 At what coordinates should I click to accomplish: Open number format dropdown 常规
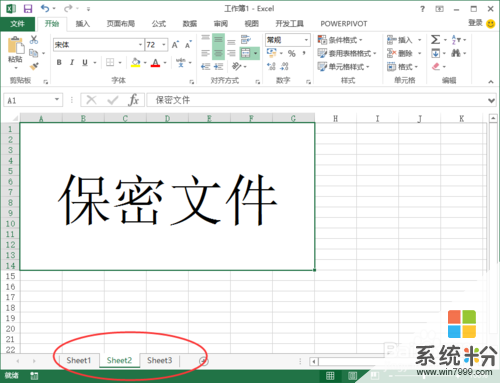(306, 40)
